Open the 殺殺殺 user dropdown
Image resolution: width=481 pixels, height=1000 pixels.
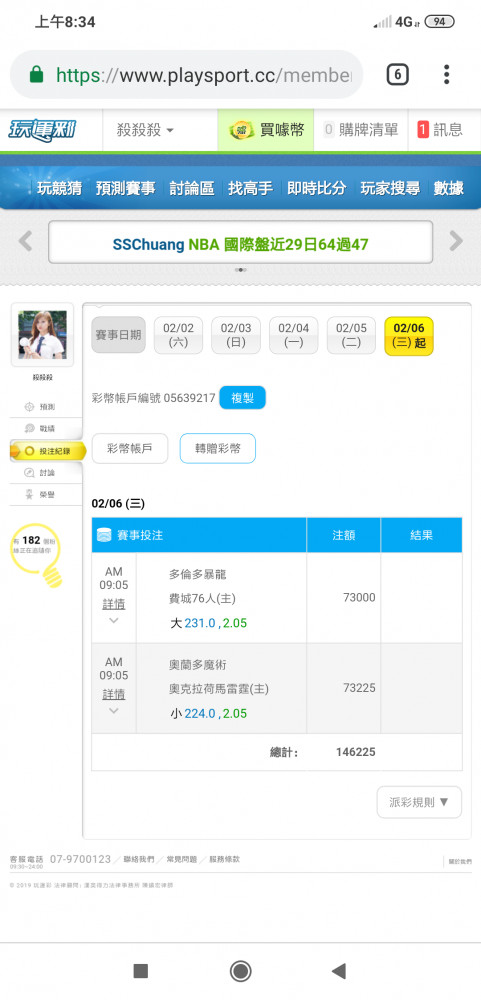pos(145,130)
